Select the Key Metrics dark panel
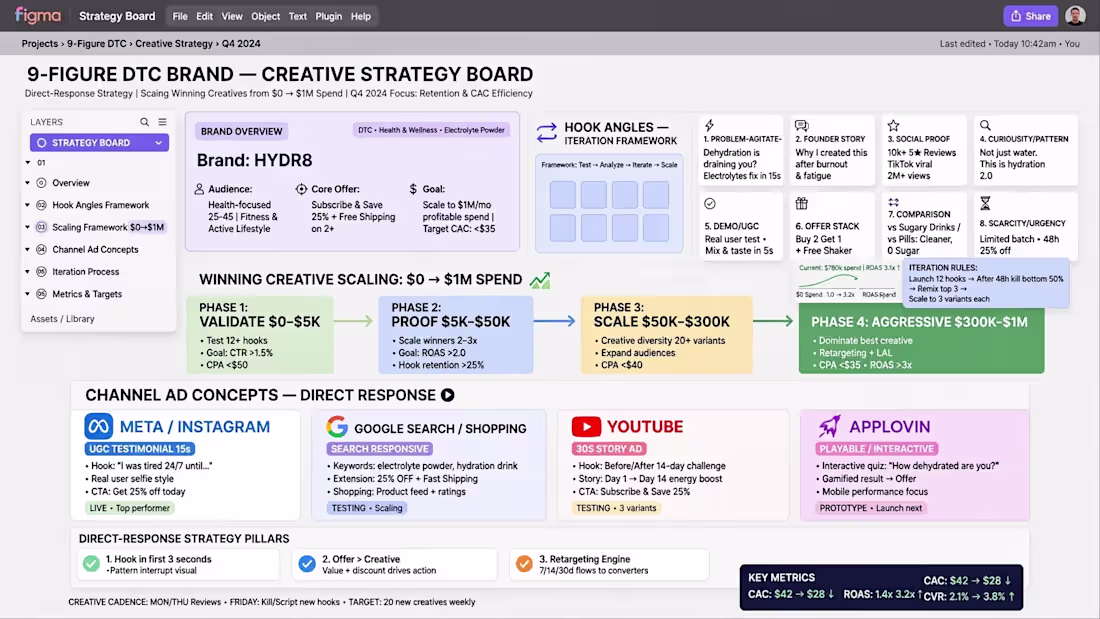Screen dimensions: 1100x619 coord(881,587)
